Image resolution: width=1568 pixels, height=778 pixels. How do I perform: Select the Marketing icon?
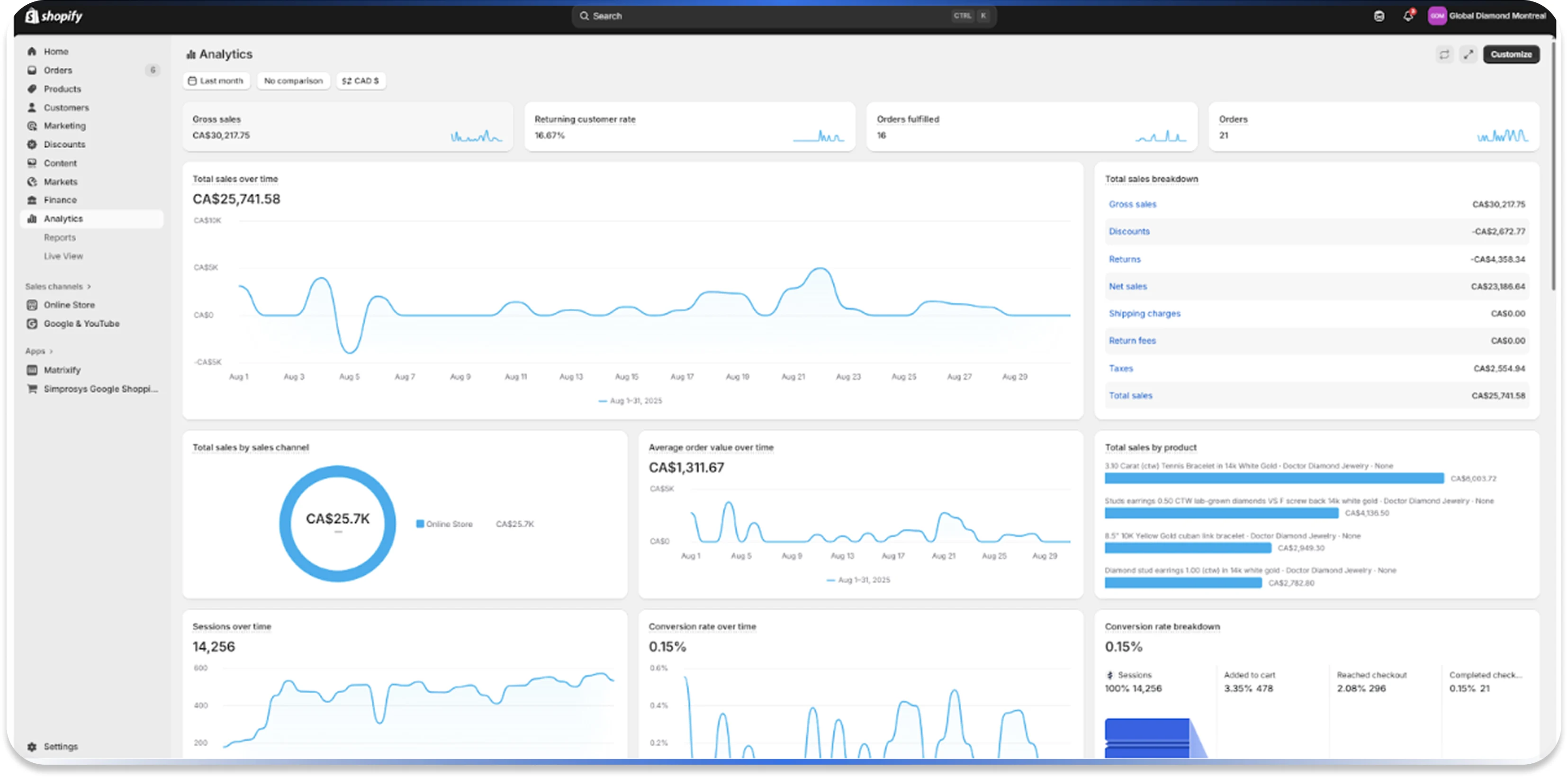point(32,126)
